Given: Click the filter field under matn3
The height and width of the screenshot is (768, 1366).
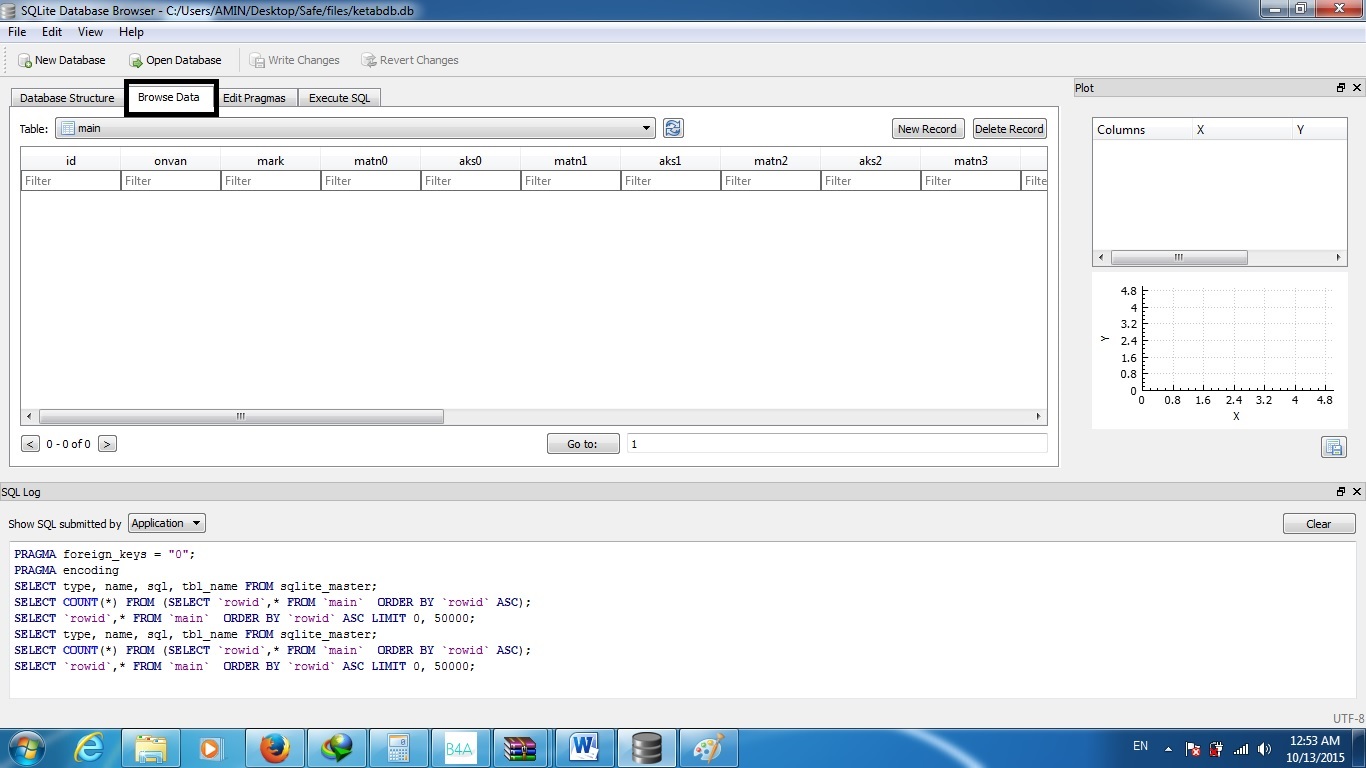Looking at the screenshot, I should click(971, 181).
